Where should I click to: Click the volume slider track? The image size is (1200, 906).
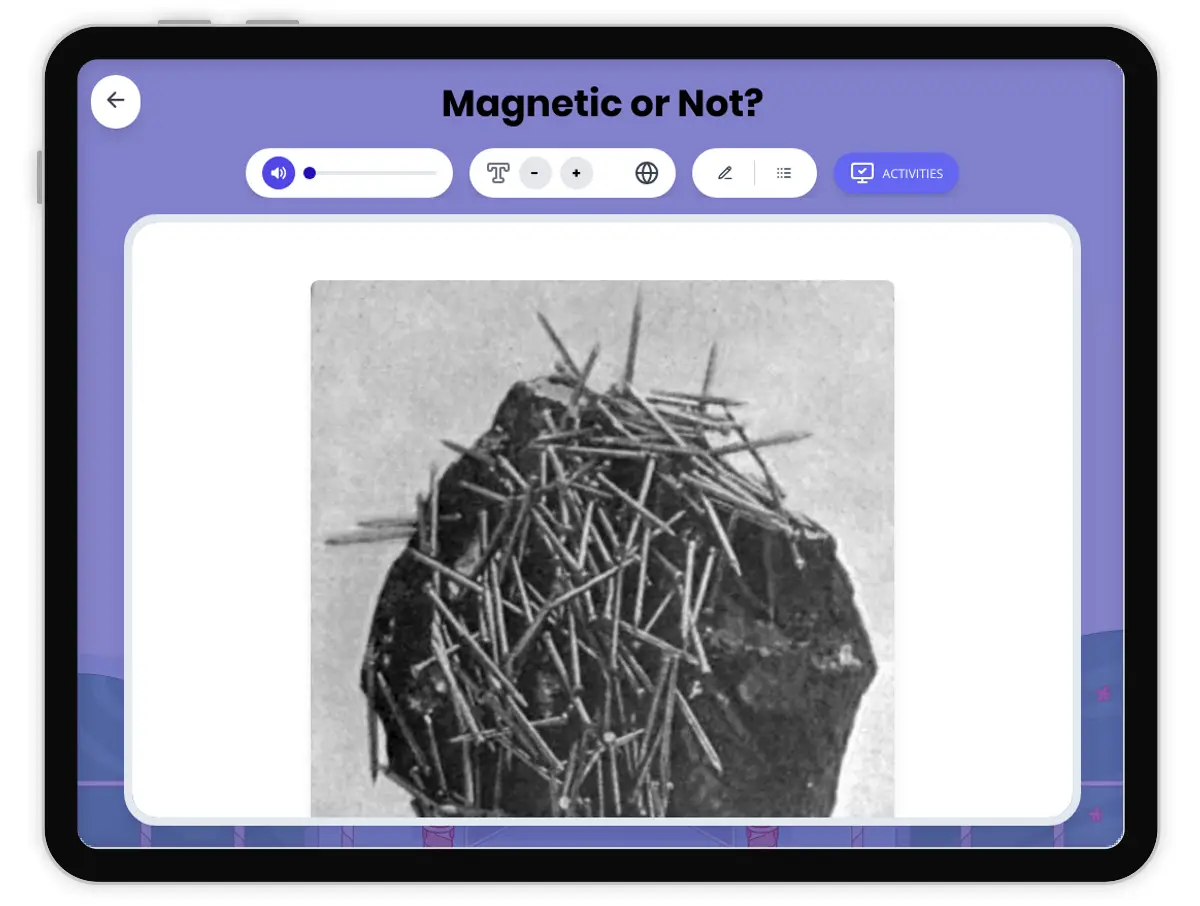(x=370, y=173)
